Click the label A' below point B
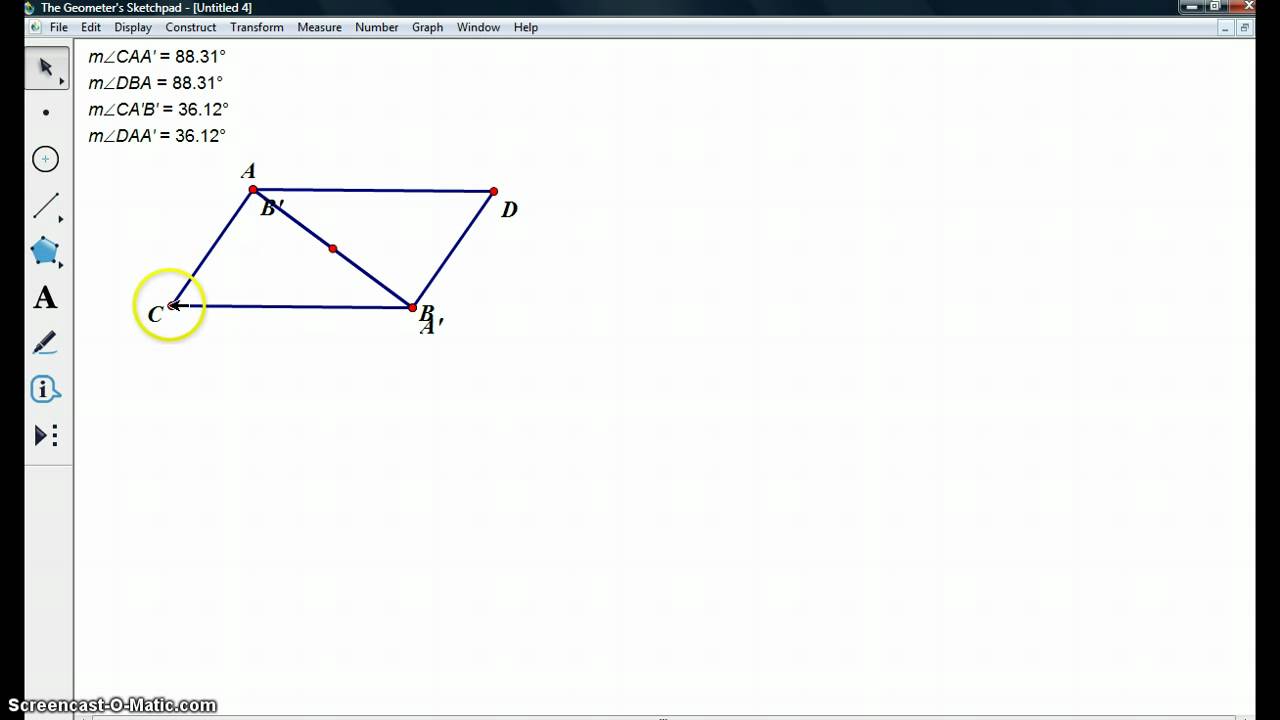This screenshot has width=1280, height=720. point(431,326)
